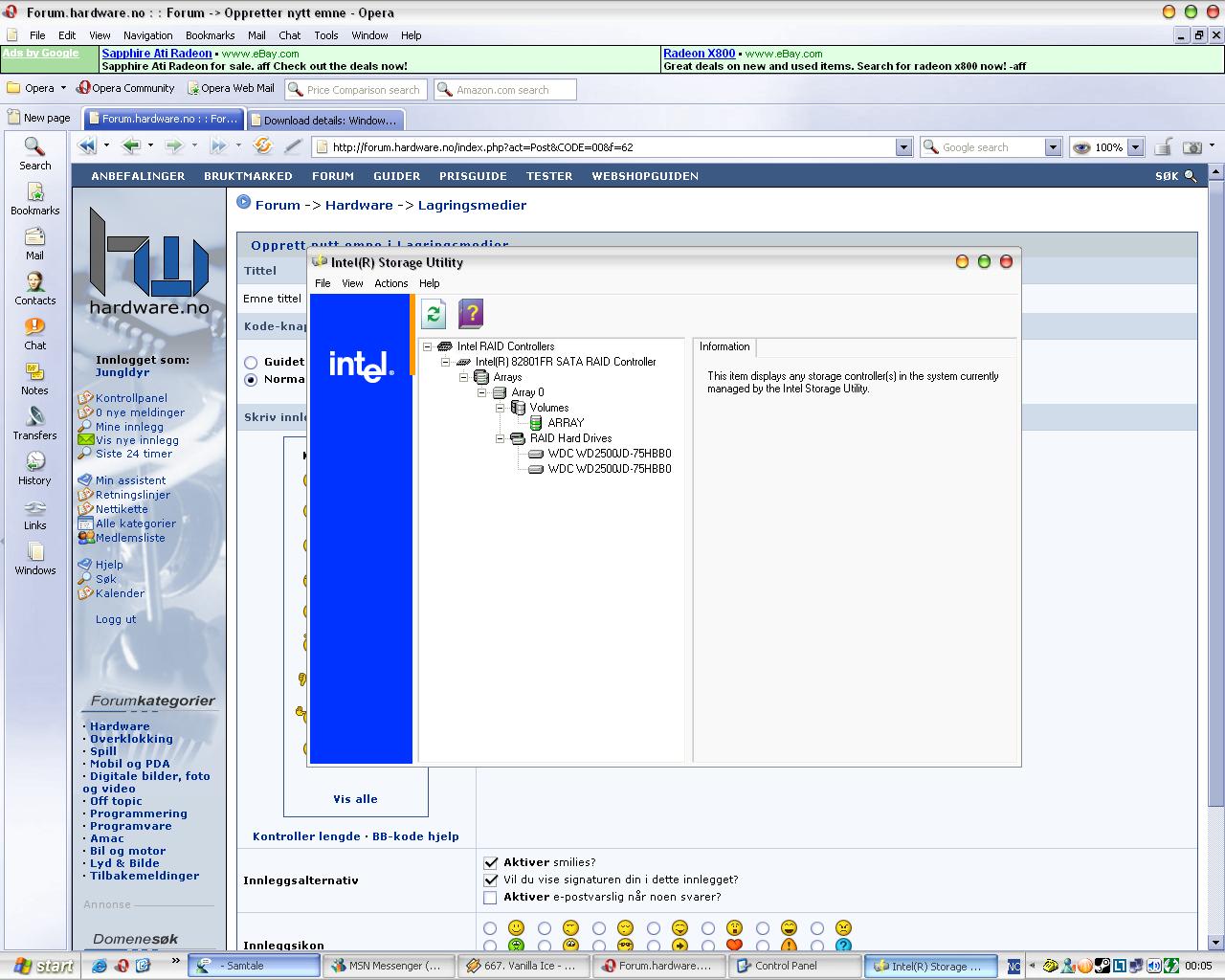
Task: Open the 100% zoom level dropdown
Action: pos(1135,147)
